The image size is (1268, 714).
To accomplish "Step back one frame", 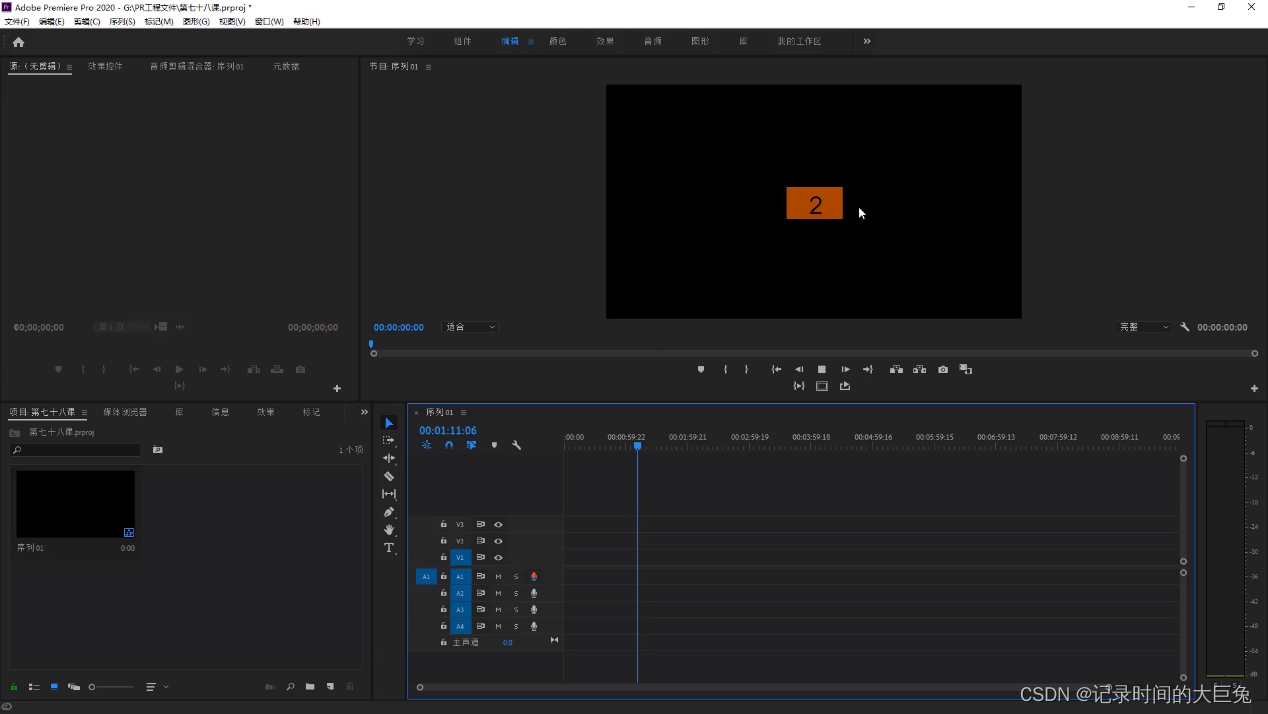I will (799, 370).
